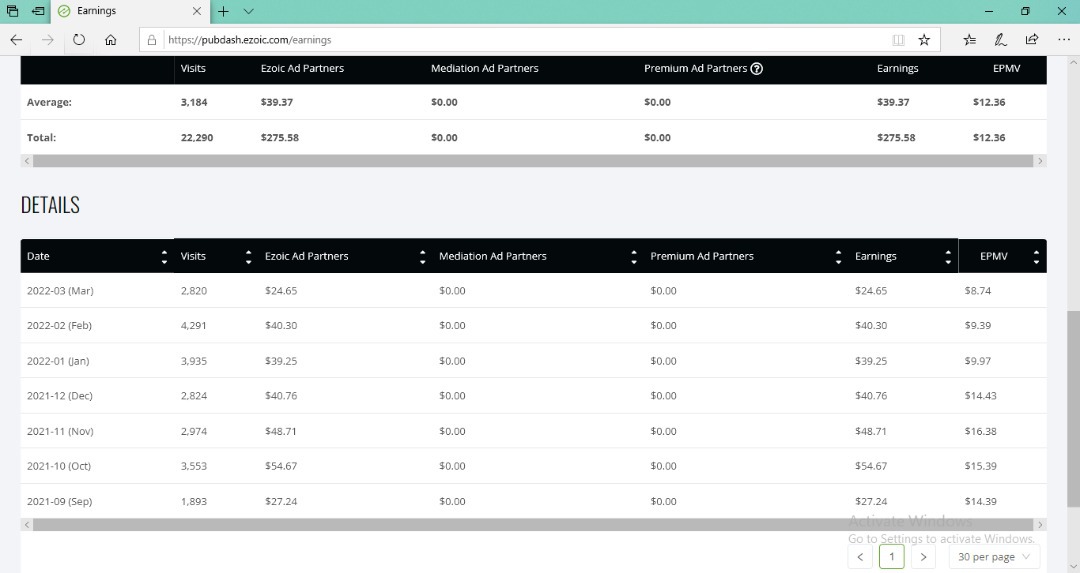Click summary table horizontal scrollbar
Screen dimensions: 1080x573
coord(533,161)
